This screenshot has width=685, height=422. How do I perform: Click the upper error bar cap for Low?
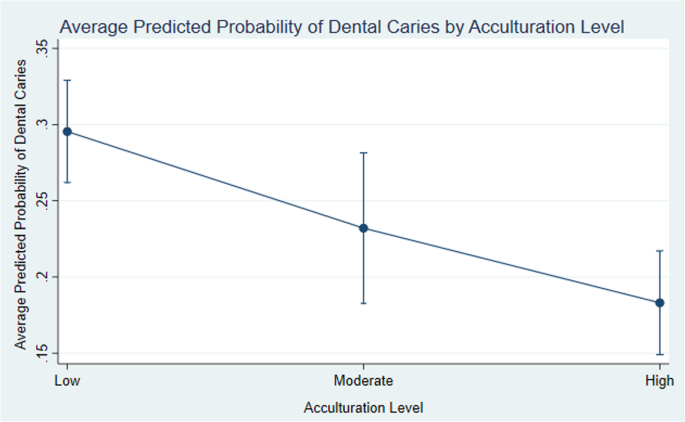tap(68, 80)
